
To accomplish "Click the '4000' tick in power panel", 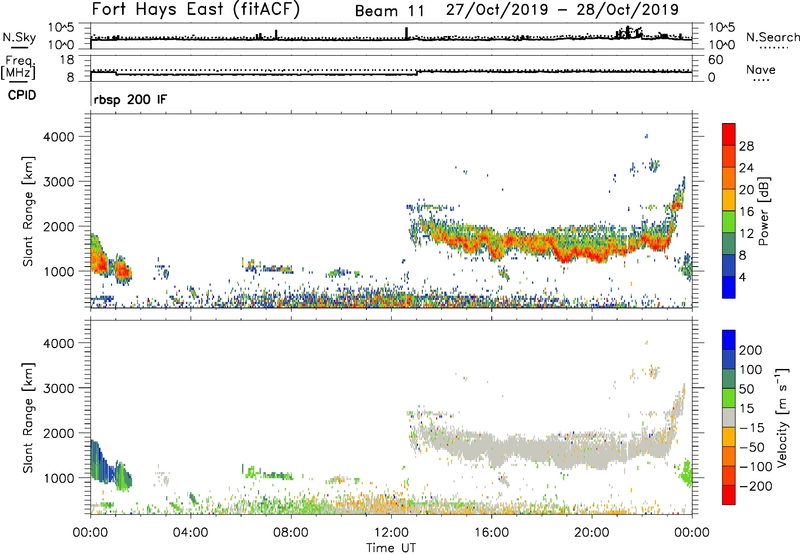I will [58, 137].
